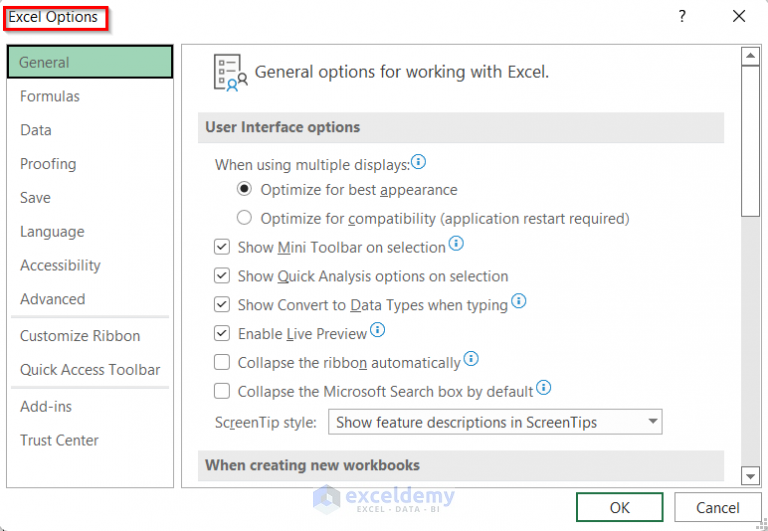Click the scrollbar up arrow
This screenshot has height=531, width=768.
pyautogui.click(x=750, y=56)
